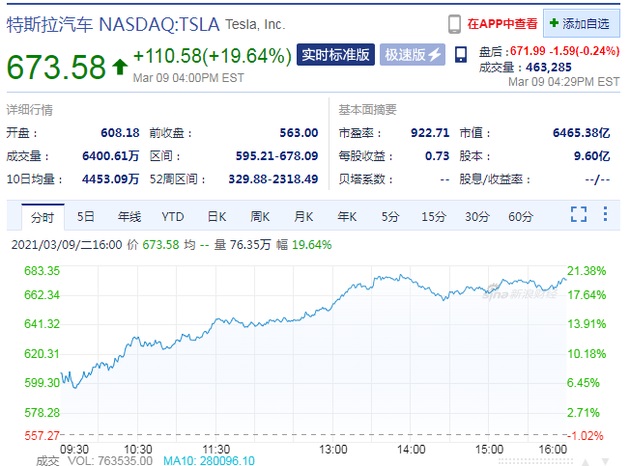This screenshot has height=466, width=630.
Task: Click the phone icon beside 在APP中查看
Action: click(455, 22)
